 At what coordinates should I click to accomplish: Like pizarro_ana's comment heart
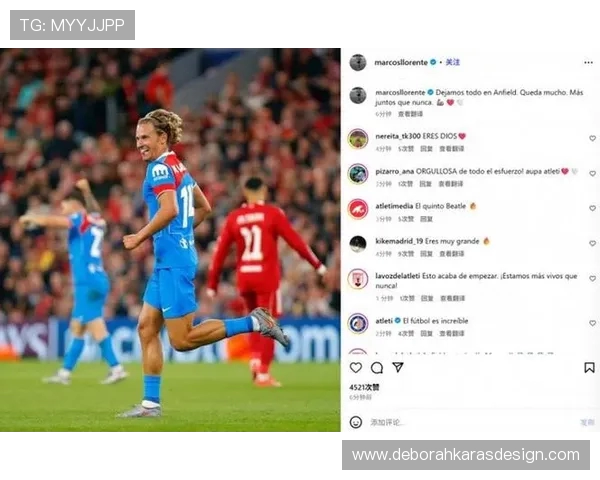click(592, 173)
